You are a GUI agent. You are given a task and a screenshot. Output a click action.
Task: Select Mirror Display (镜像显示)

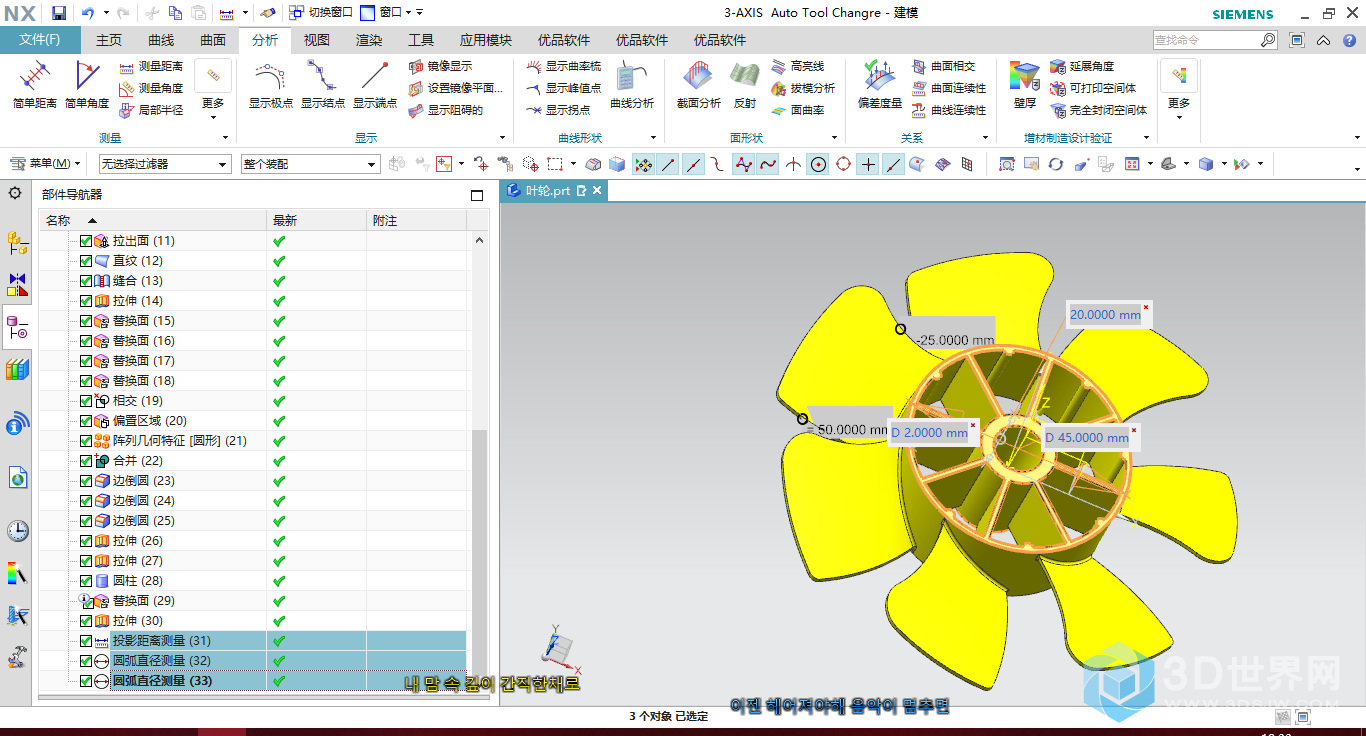point(441,66)
